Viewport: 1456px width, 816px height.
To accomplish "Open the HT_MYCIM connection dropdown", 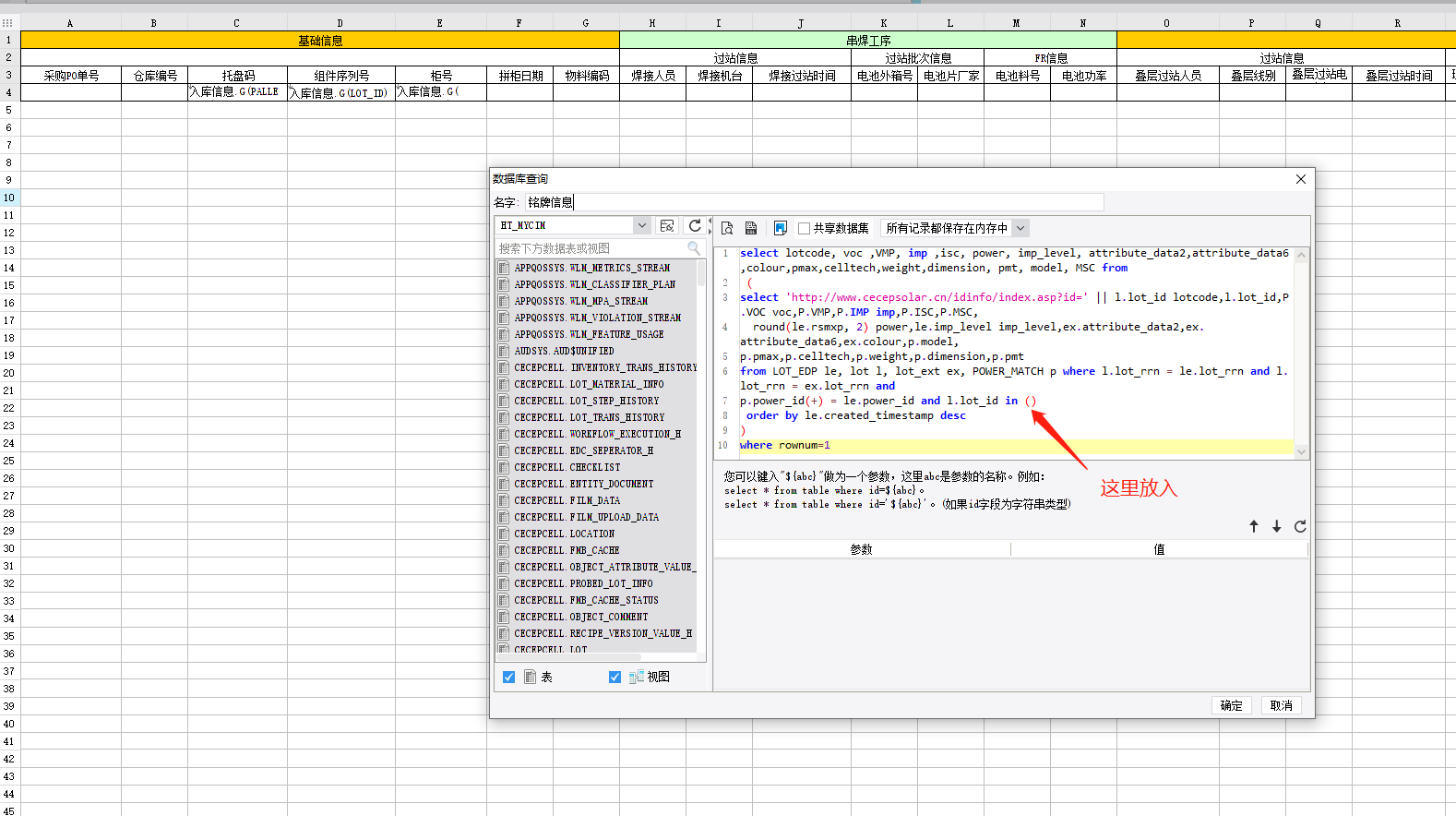I will (641, 225).
